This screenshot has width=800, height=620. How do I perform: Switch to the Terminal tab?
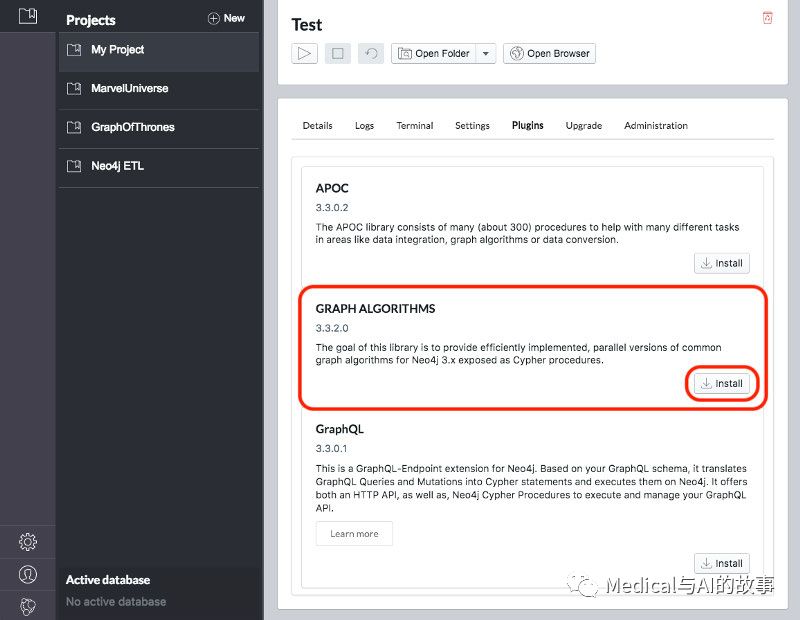pyautogui.click(x=415, y=126)
